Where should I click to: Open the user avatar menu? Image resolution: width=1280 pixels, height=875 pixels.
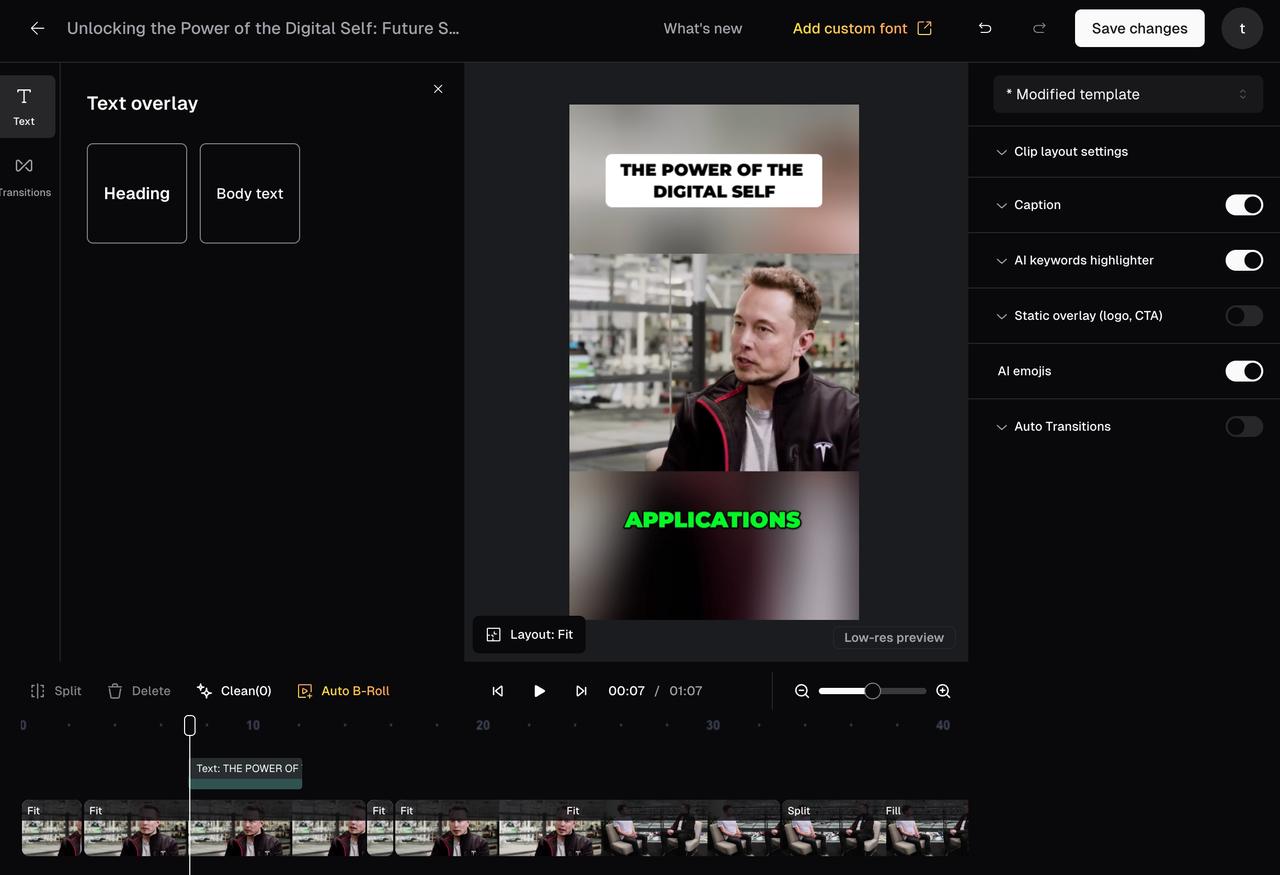(x=1242, y=28)
